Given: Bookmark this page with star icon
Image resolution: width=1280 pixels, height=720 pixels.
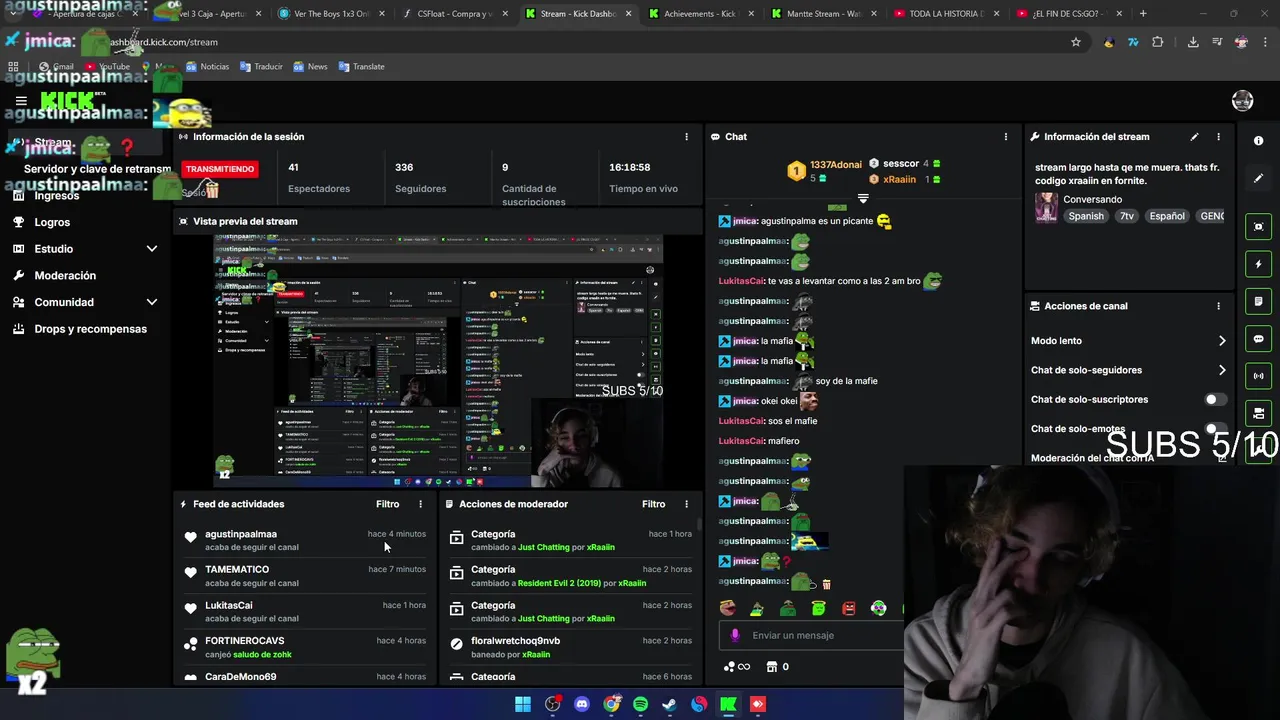Looking at the screenshot, I should 1076,42.
